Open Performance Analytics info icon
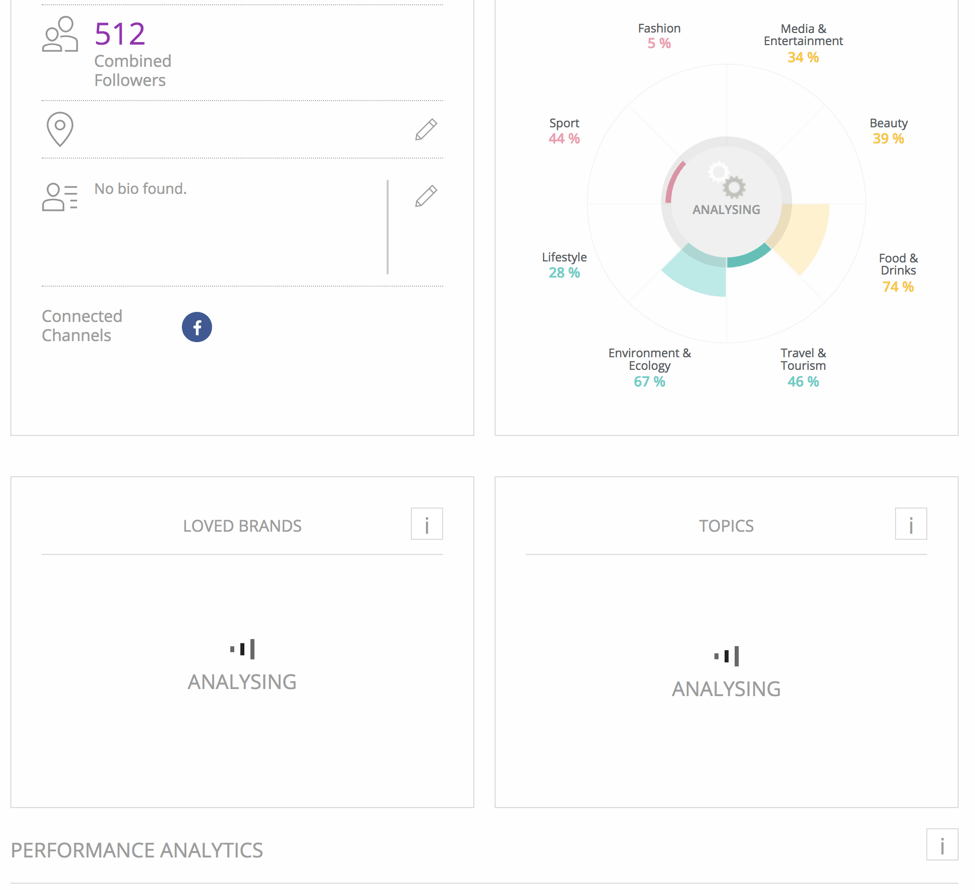975x890 pixels. (x=941, y=845)
